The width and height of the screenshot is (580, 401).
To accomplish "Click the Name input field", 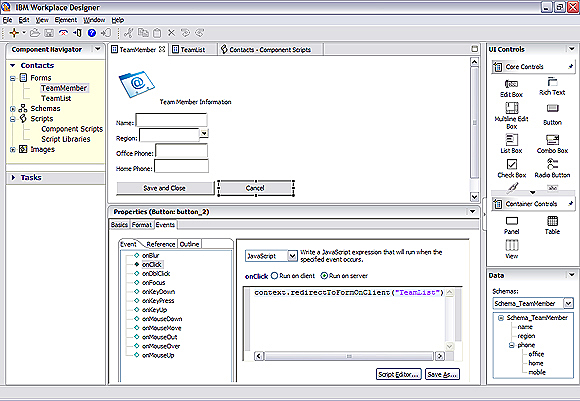I will click(x=171, y=120).
